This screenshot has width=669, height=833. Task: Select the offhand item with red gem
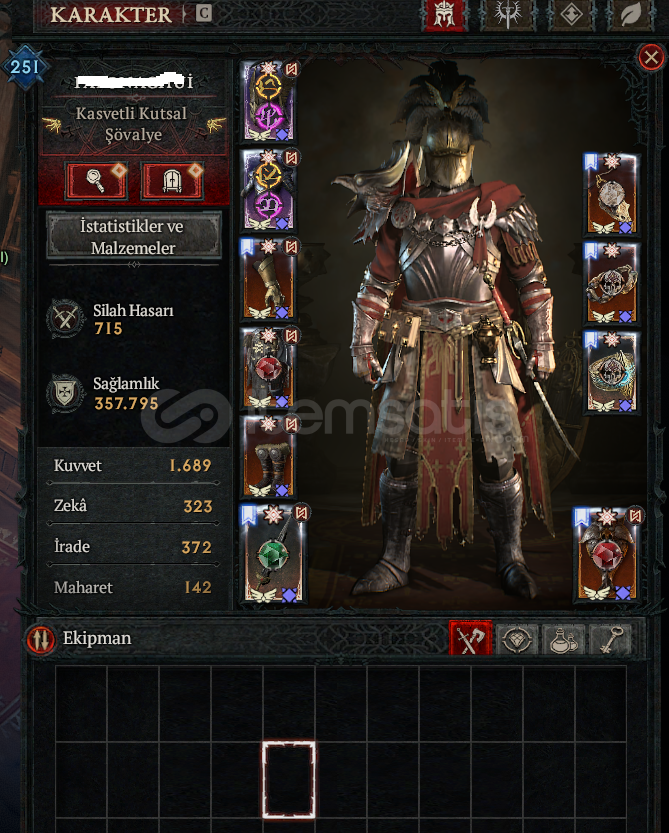click(607, 555)
